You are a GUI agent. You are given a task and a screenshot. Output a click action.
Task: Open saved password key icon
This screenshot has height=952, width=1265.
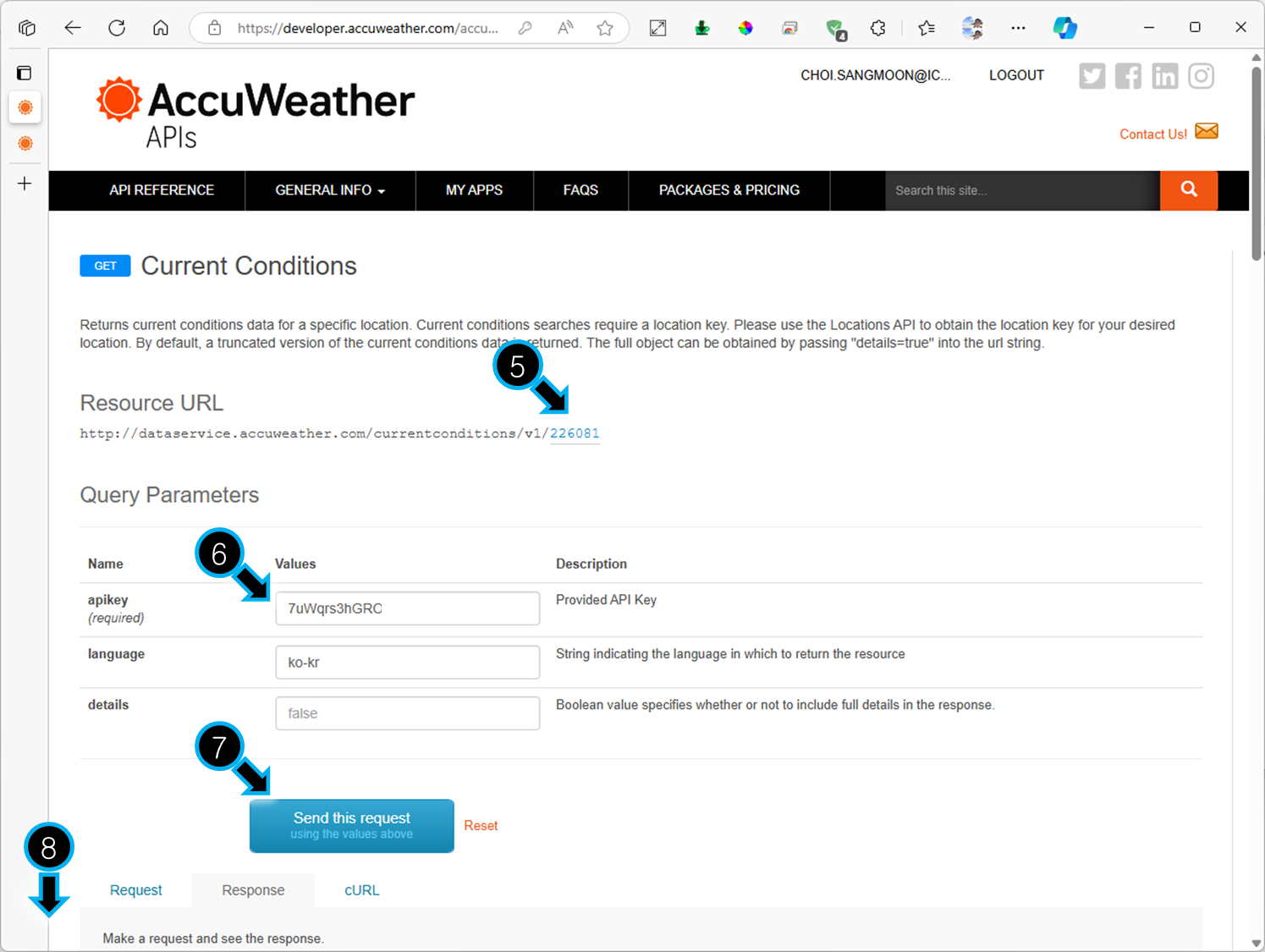(x=525, y=28)
